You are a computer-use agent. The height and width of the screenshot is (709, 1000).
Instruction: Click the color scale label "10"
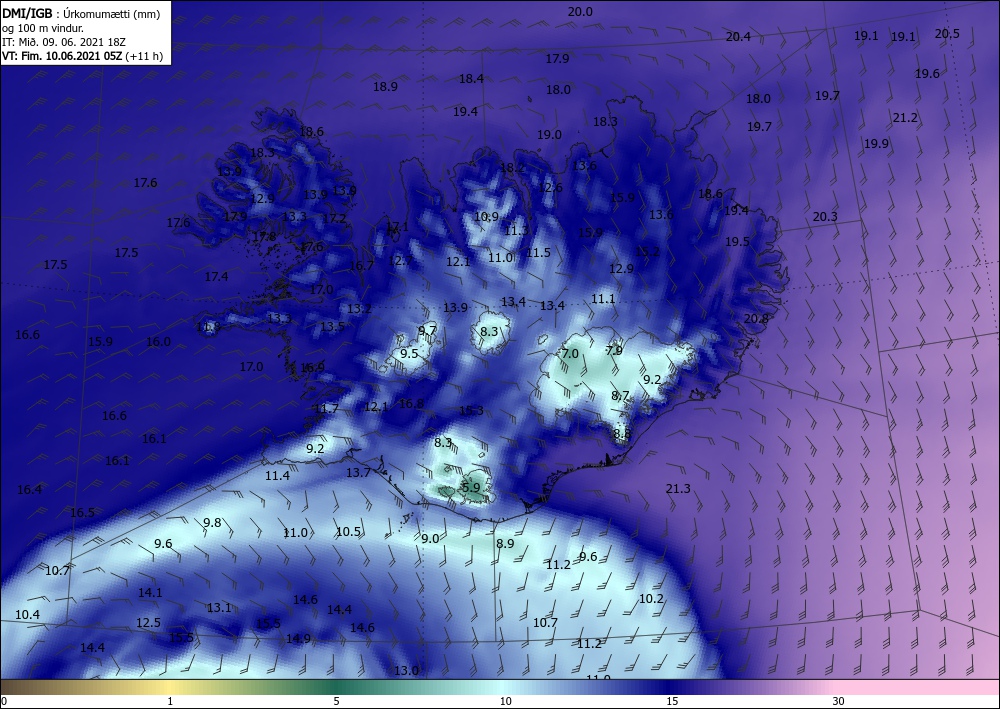point(505,701)
